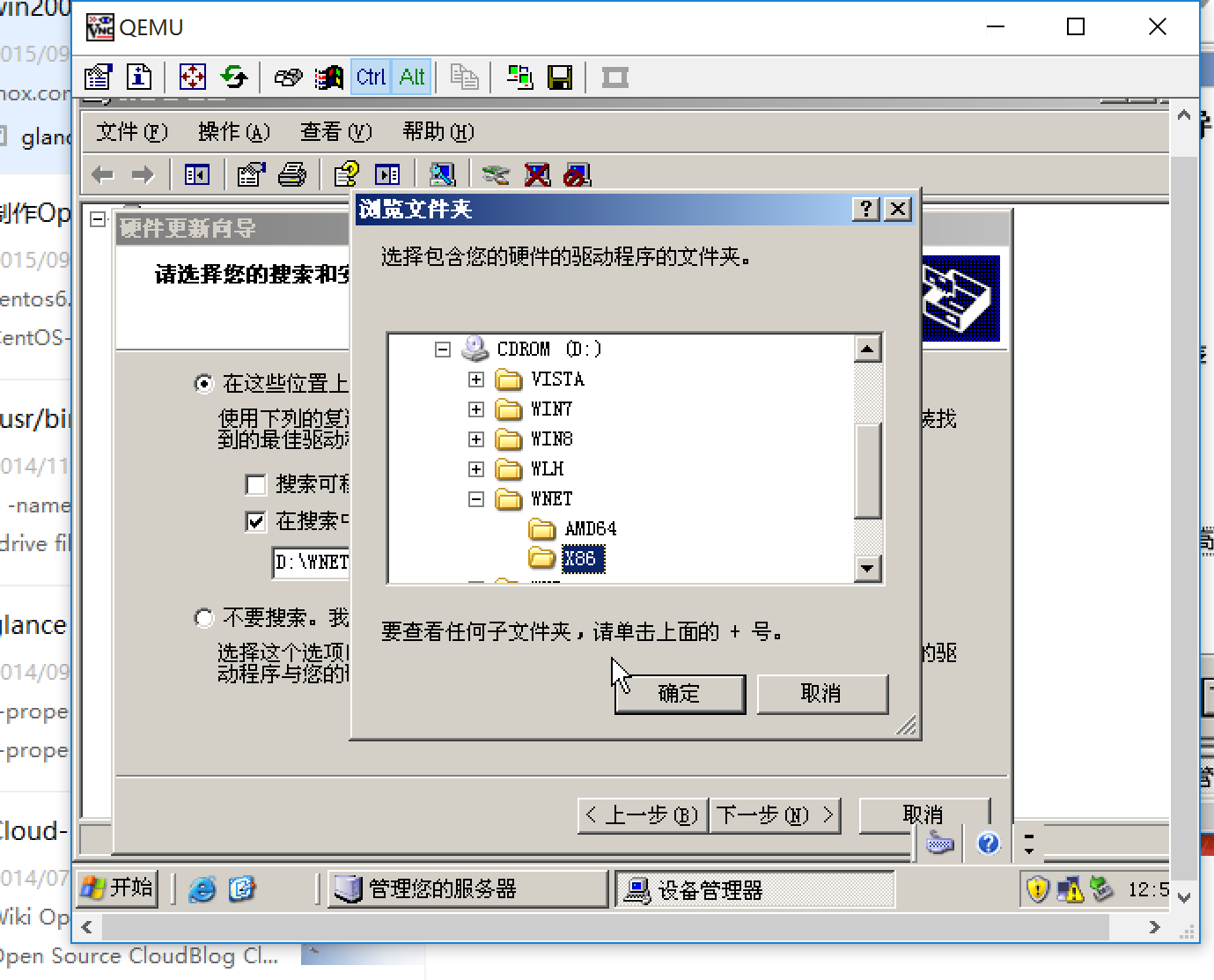Screen dimensions: 1214x980
Task: Click blue help circle icon
Action: 989,844
